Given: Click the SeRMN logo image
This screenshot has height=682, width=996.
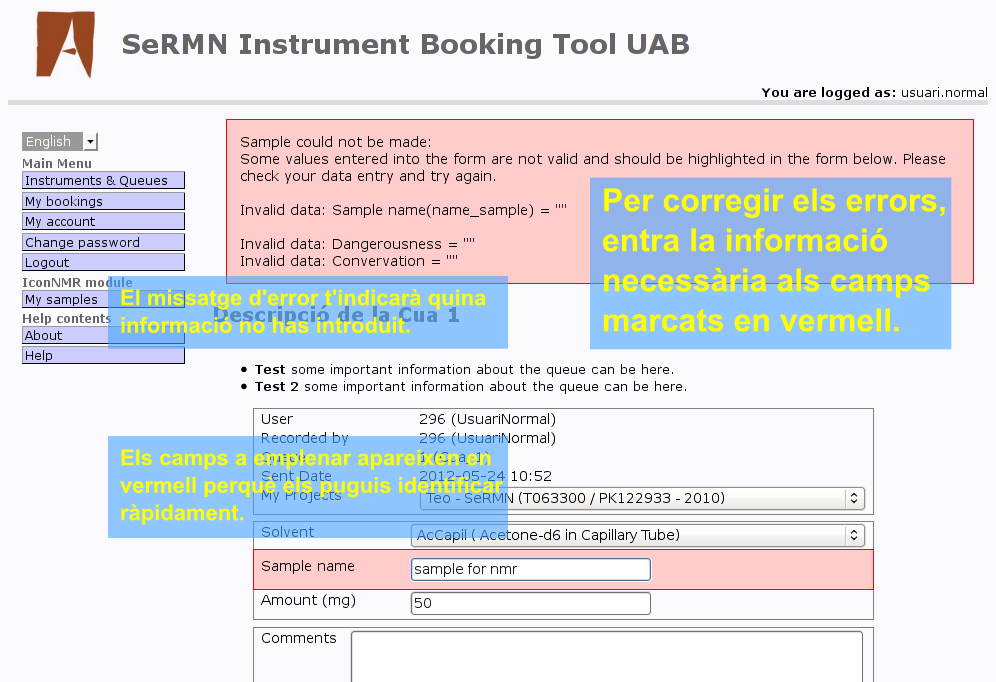Looking at the screenshot, I should click(65, 44).
